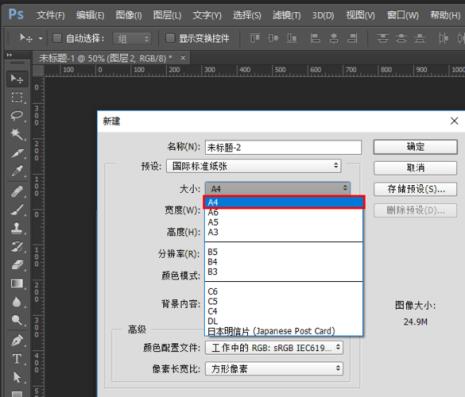Open the 像素长宽比 dropdown
Viewport: 465px width, 397px height.
coord(274,369)
